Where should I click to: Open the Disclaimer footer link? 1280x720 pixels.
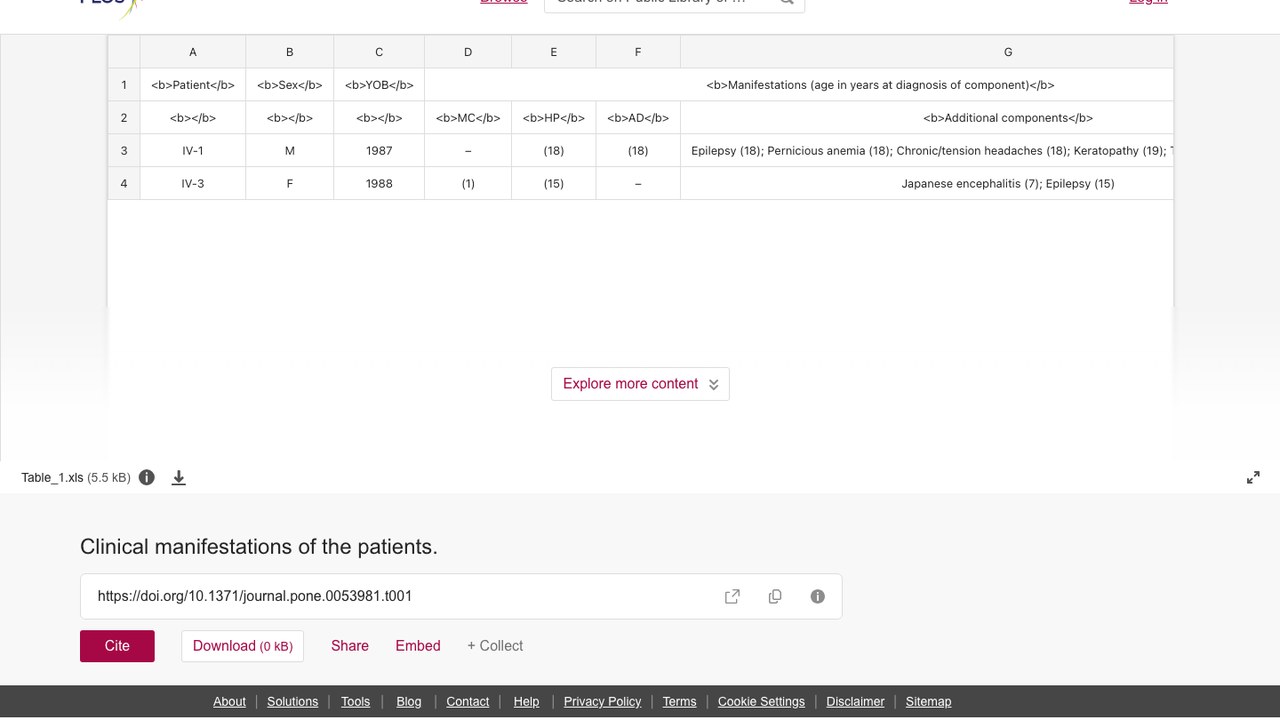pyautogui.click(x=855, y=701)
